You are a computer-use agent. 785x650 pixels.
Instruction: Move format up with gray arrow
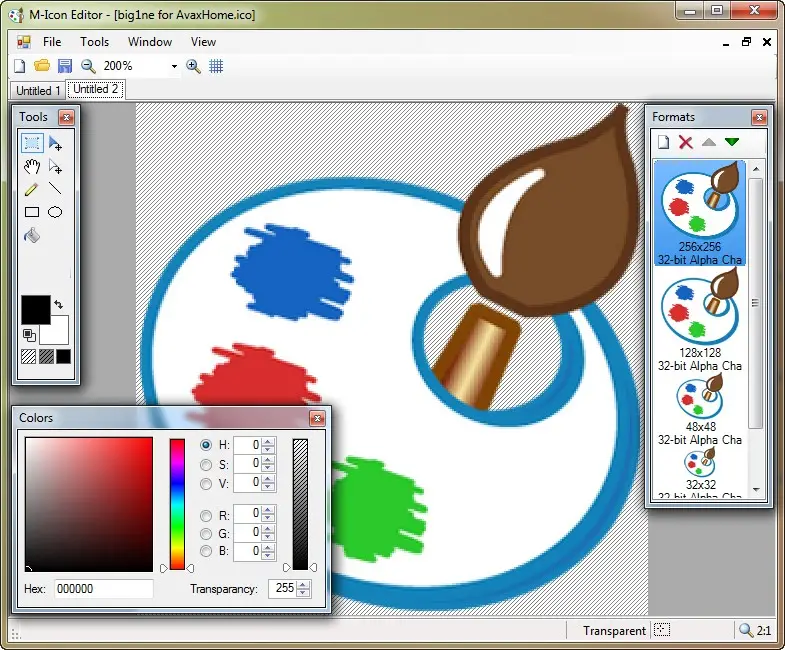pos(708,142)
